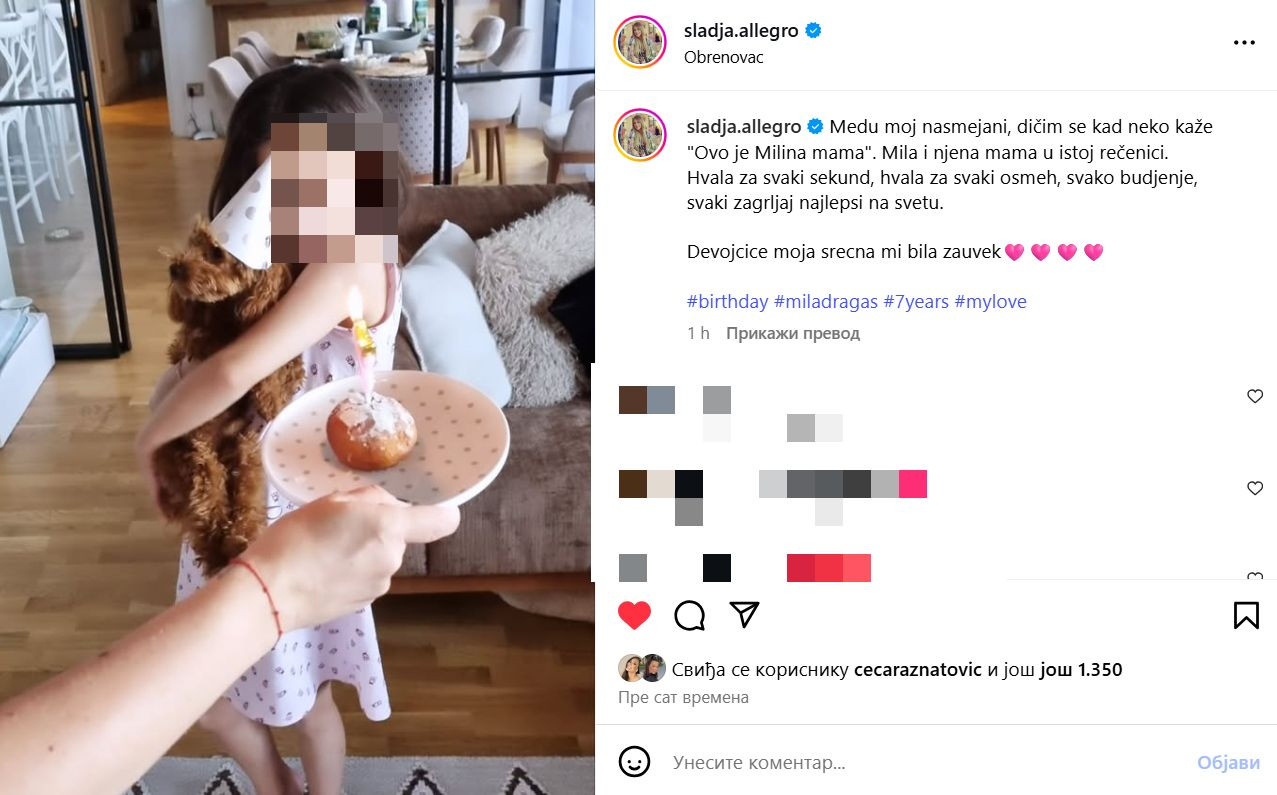Open emoji picker smiley icon

pyautogui.click(x=634, y=762)
